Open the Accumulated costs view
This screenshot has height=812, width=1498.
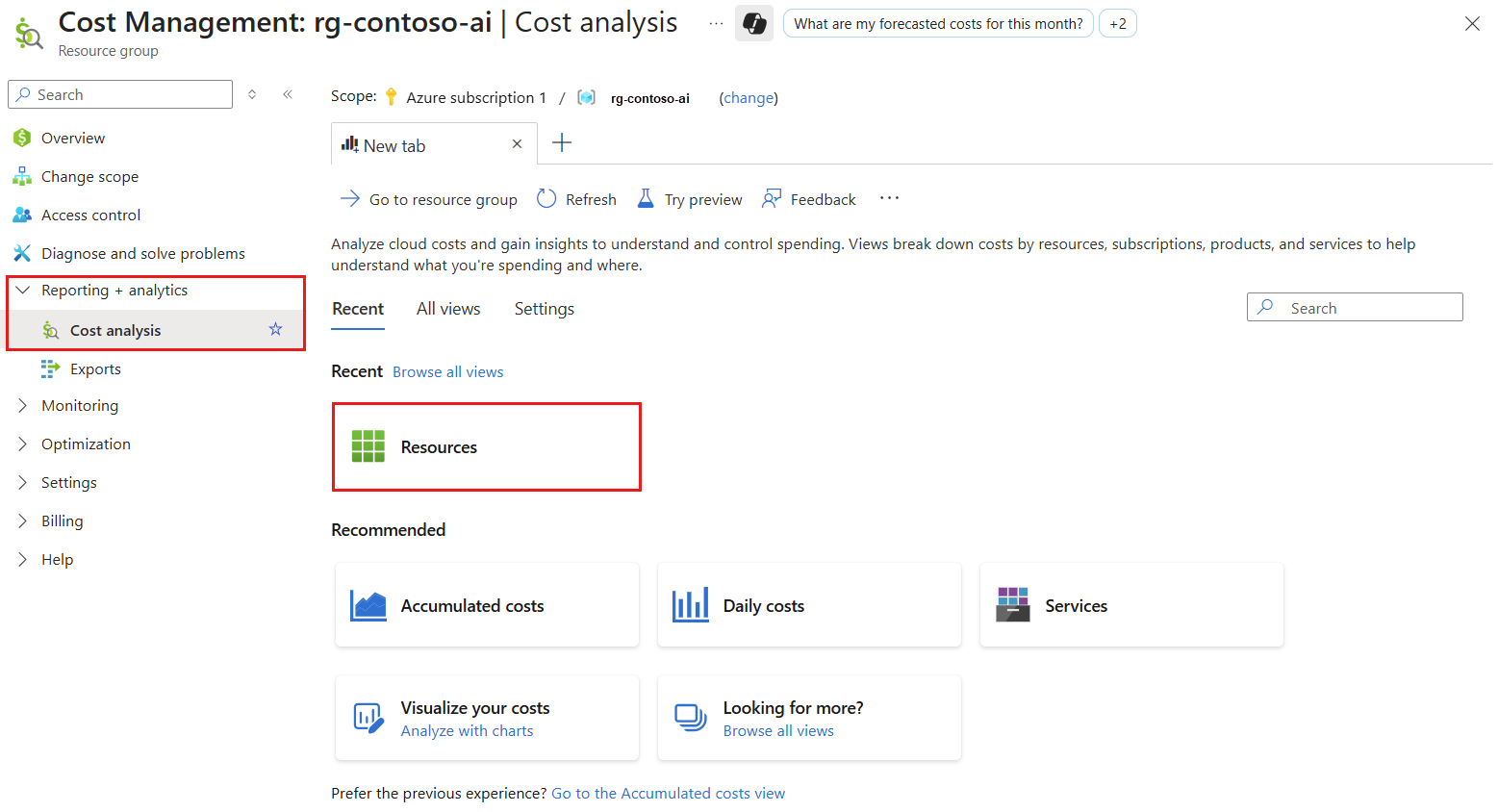pos(486,605)
